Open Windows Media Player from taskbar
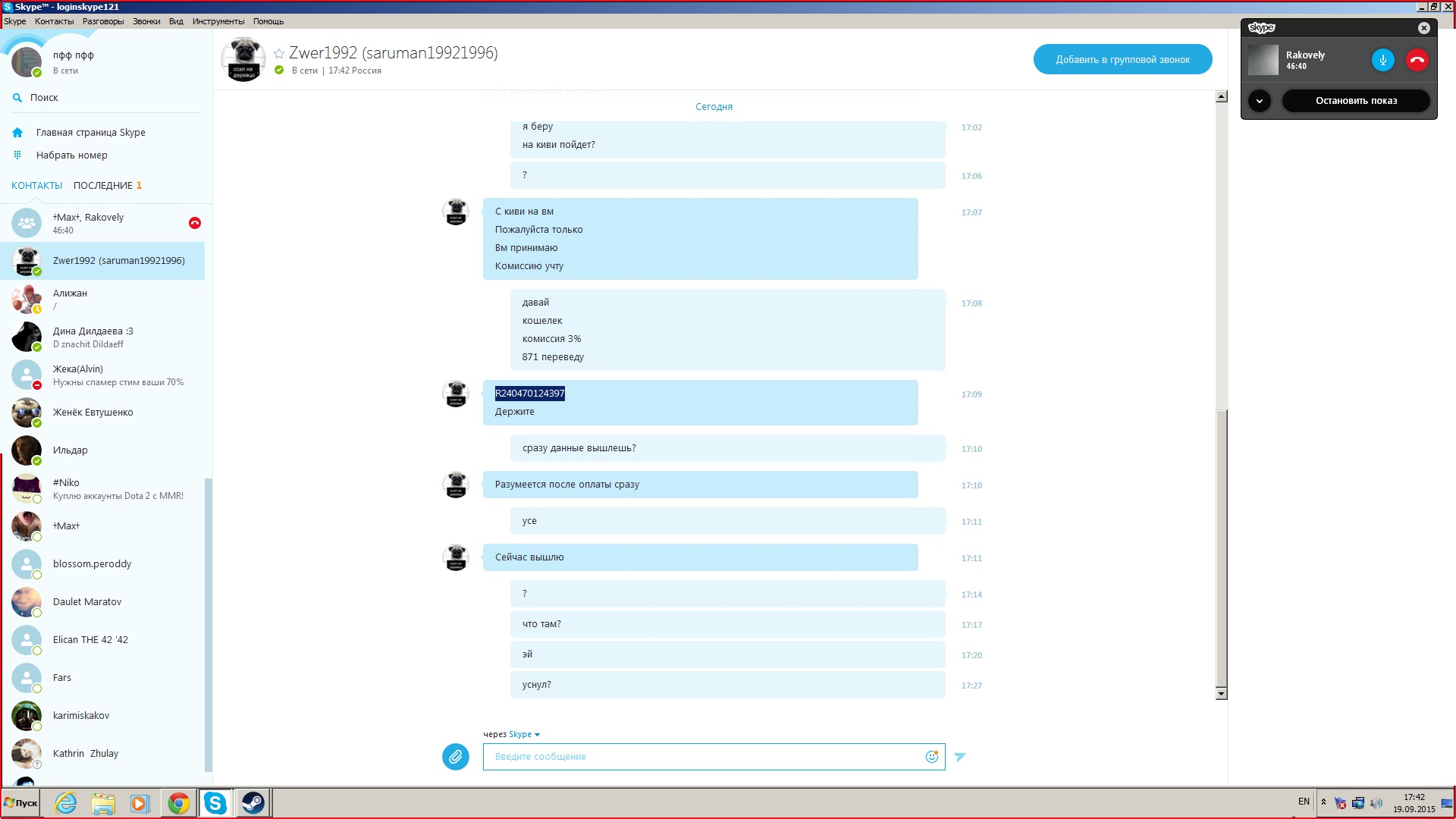Image resolution: width=1456 pixels, height=819 pixels. 140,803
